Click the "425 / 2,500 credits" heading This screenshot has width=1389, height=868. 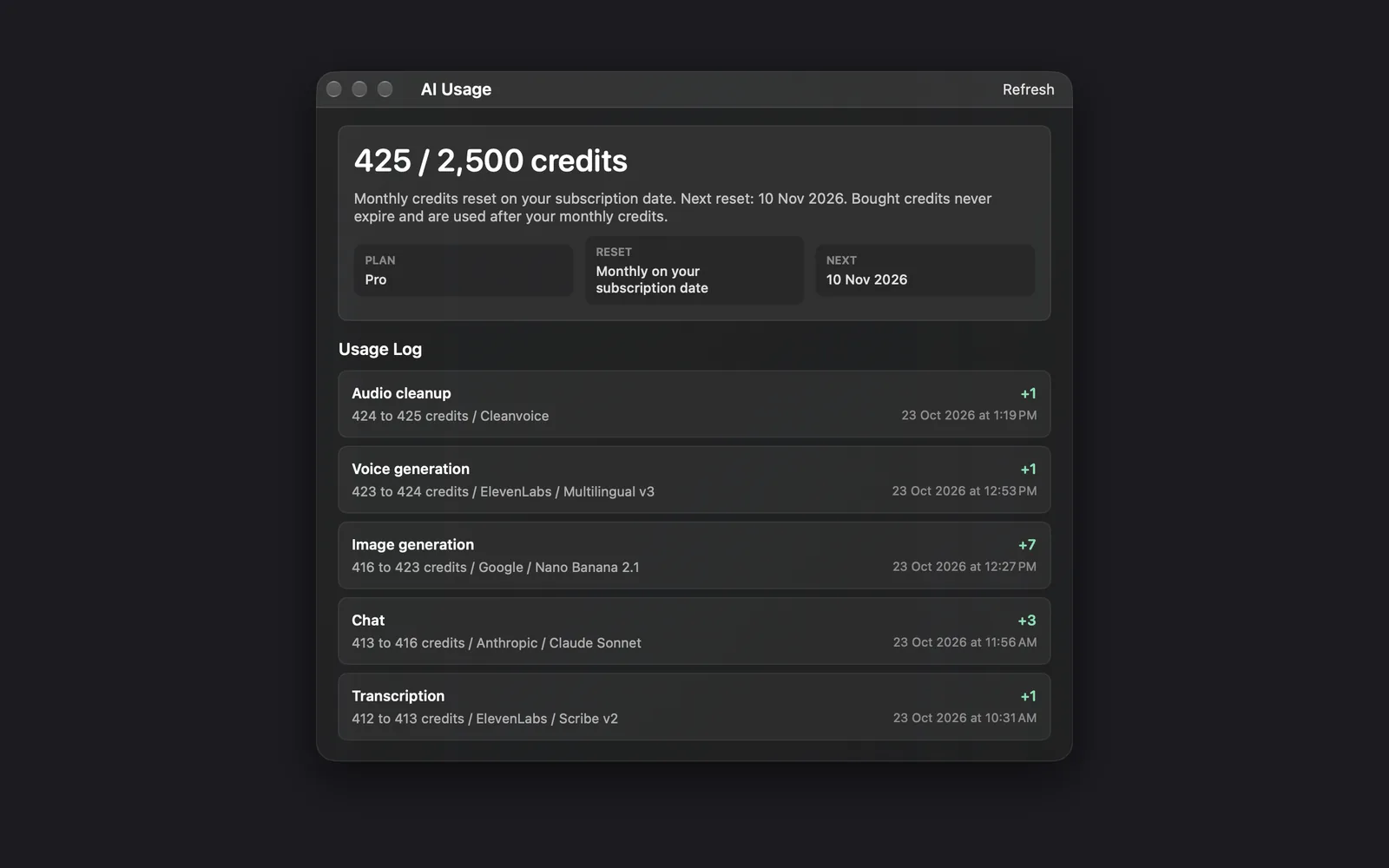[x=490, y=161]
